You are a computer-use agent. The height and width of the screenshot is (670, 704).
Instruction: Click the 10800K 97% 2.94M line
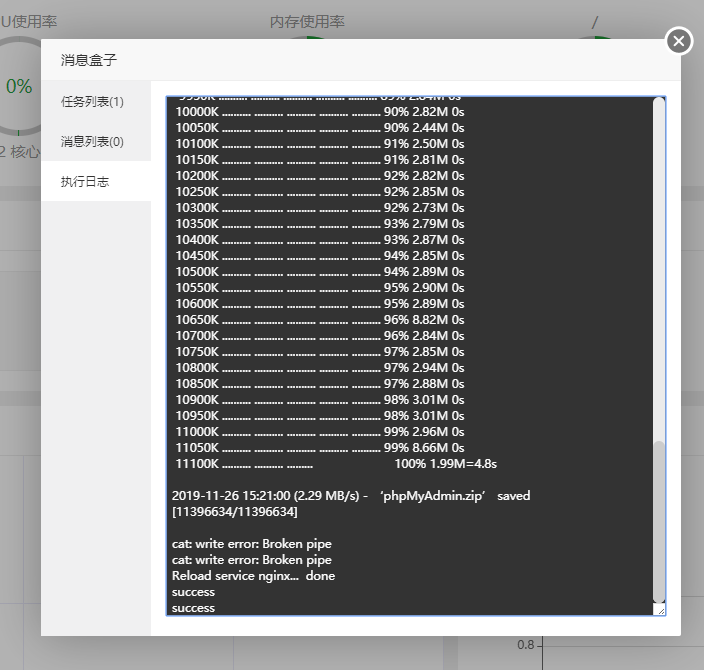[320, 368]
